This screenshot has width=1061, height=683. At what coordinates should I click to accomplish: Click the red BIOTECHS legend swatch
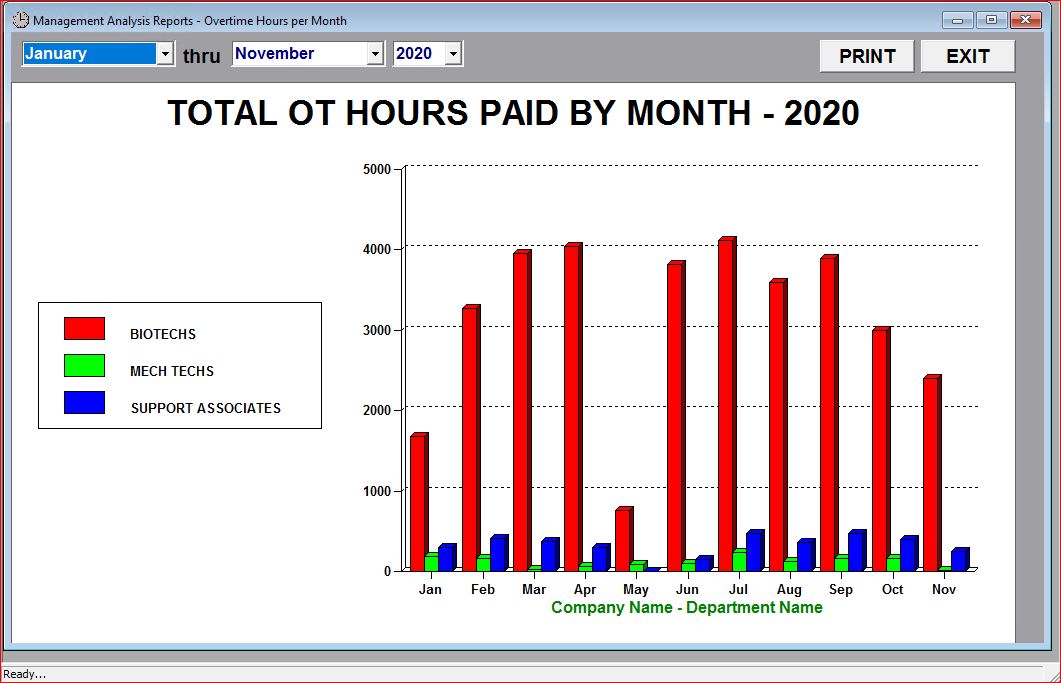85,328
